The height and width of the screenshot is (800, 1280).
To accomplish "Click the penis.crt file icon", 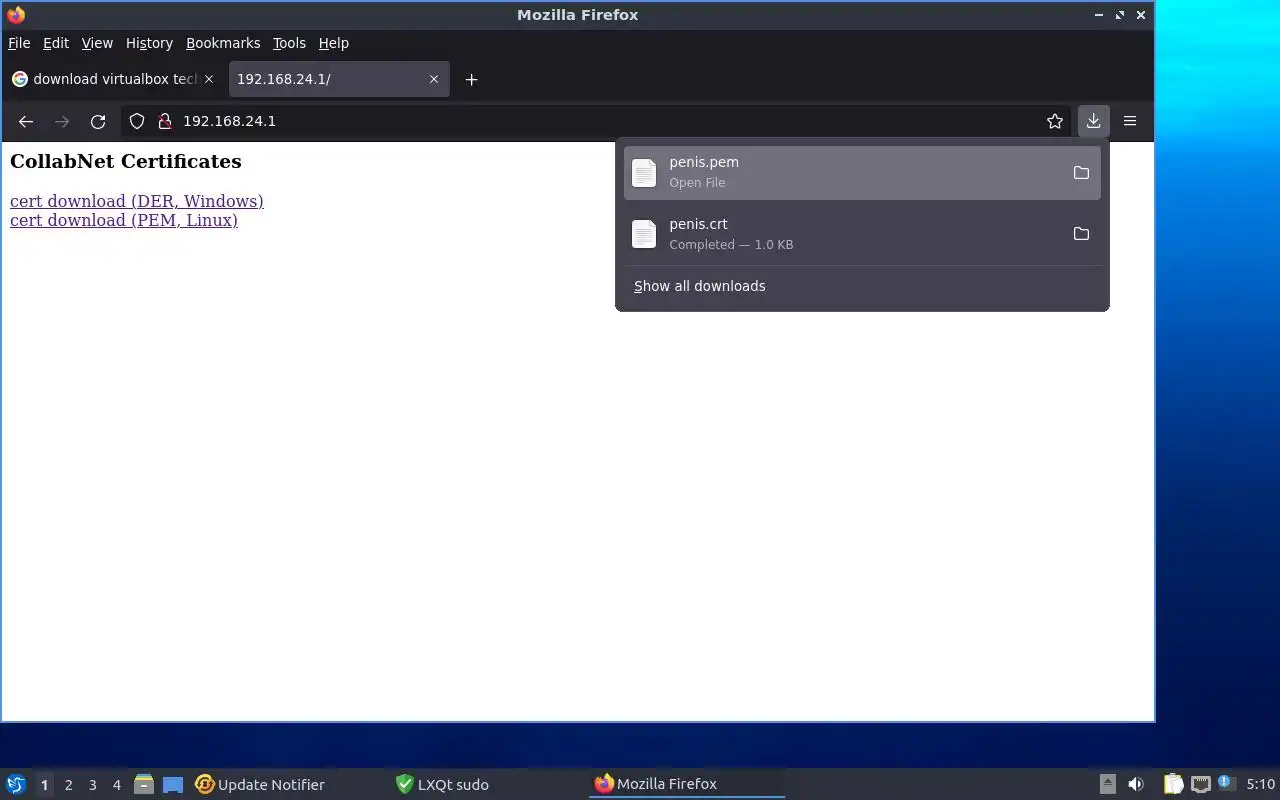I will [x=644, y=234].
